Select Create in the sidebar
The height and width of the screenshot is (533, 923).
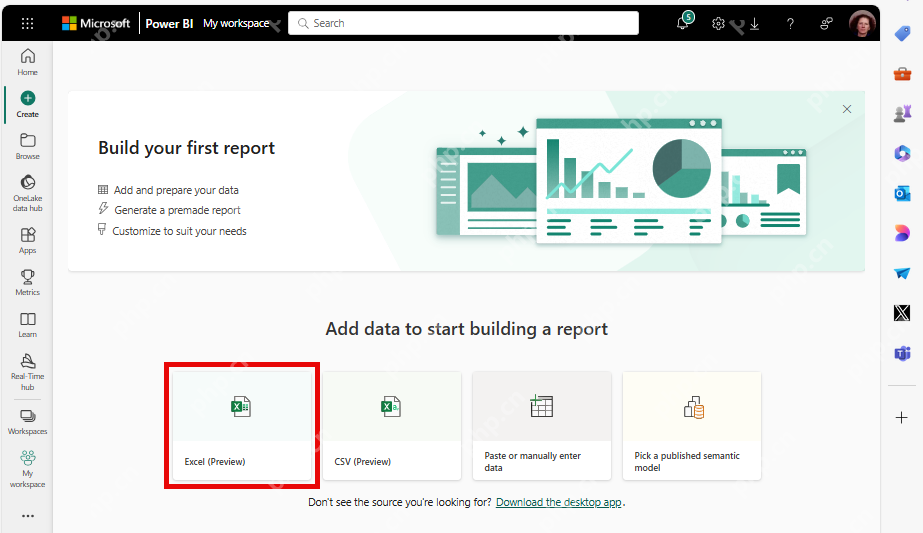click(x=27, y=104)
